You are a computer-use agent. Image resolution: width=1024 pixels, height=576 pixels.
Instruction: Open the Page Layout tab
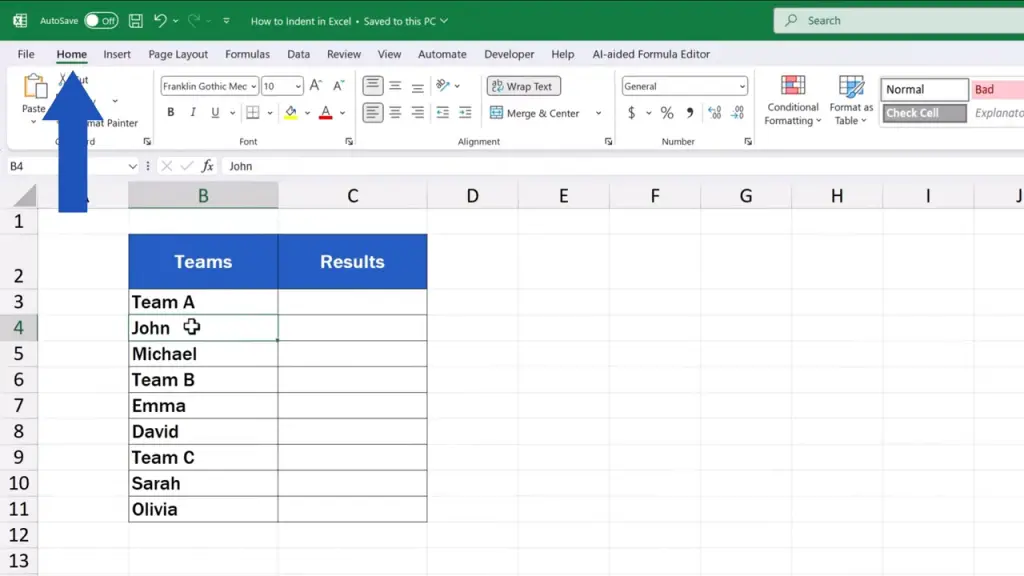(178, 54)
